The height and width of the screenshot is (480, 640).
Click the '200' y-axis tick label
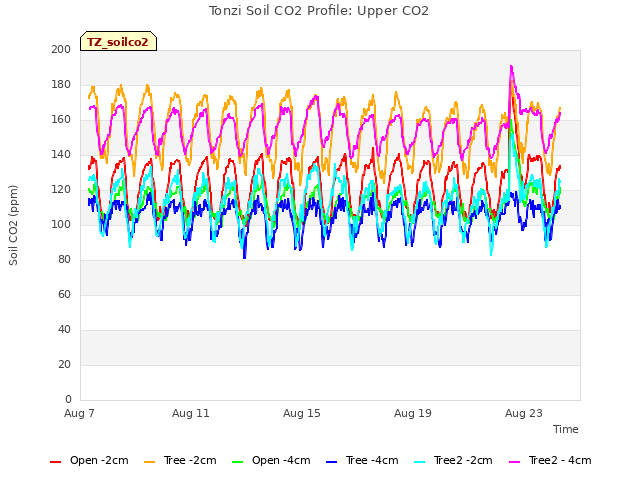[61, 49]
